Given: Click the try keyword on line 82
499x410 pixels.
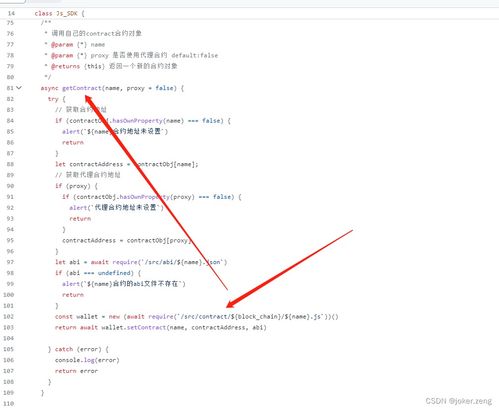Looking at the screenshot, I should pos(53,99).
